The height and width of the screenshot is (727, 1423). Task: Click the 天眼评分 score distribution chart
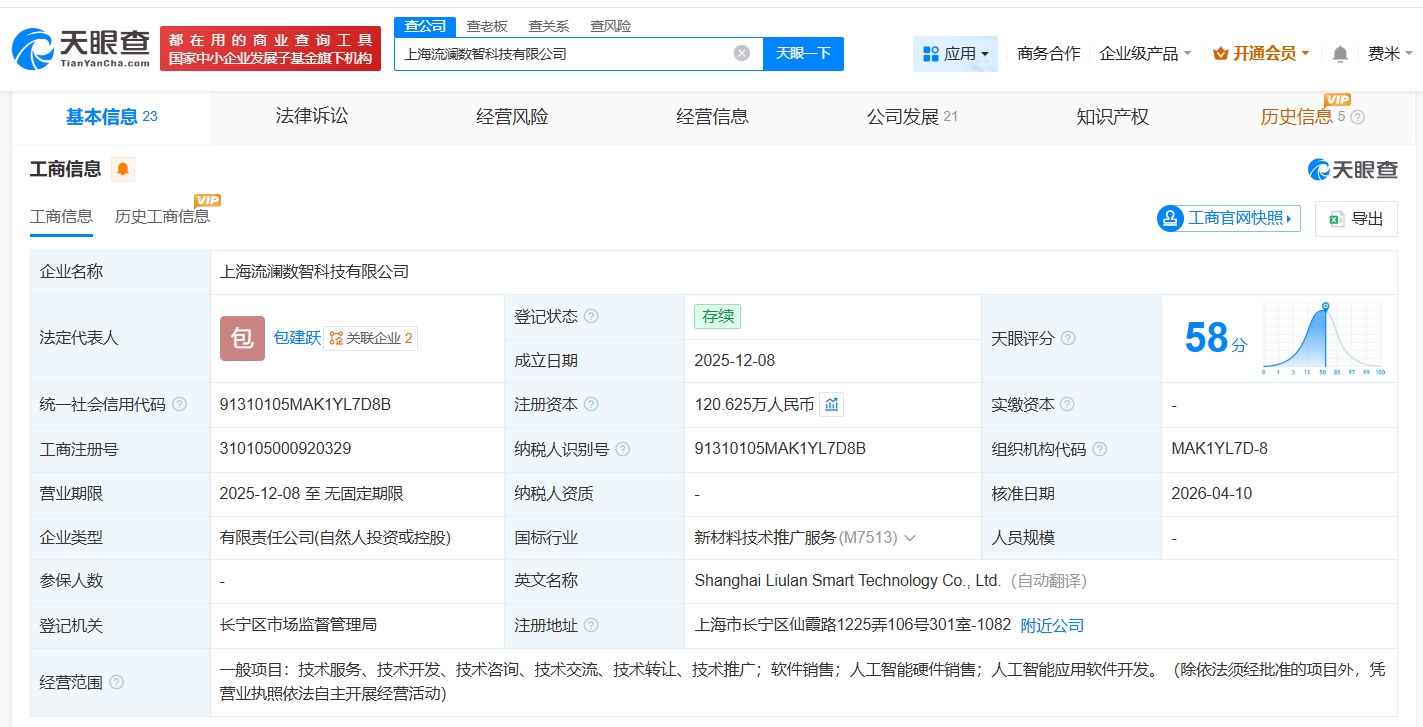(x=1322, y=338)
